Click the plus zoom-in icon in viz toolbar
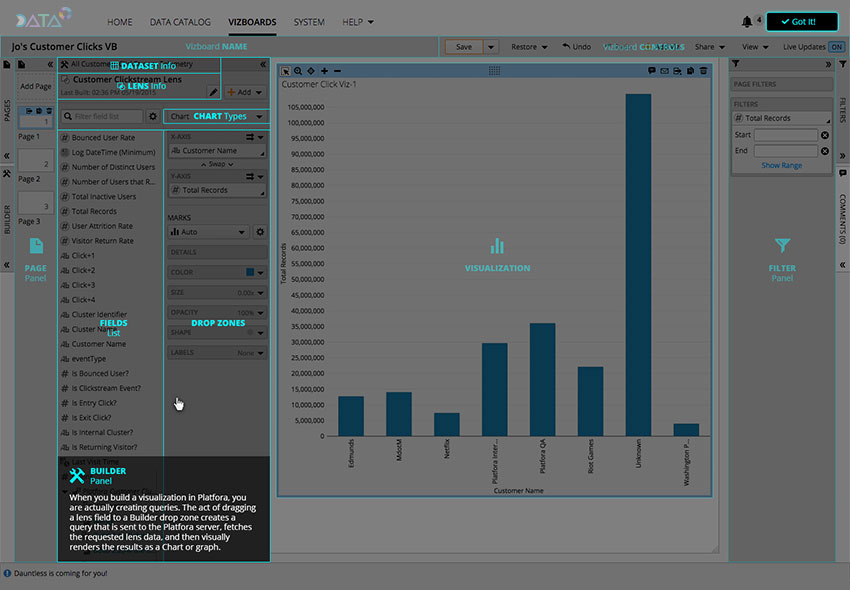Screen dimensions: 850x590 click(x=324, y=71)
